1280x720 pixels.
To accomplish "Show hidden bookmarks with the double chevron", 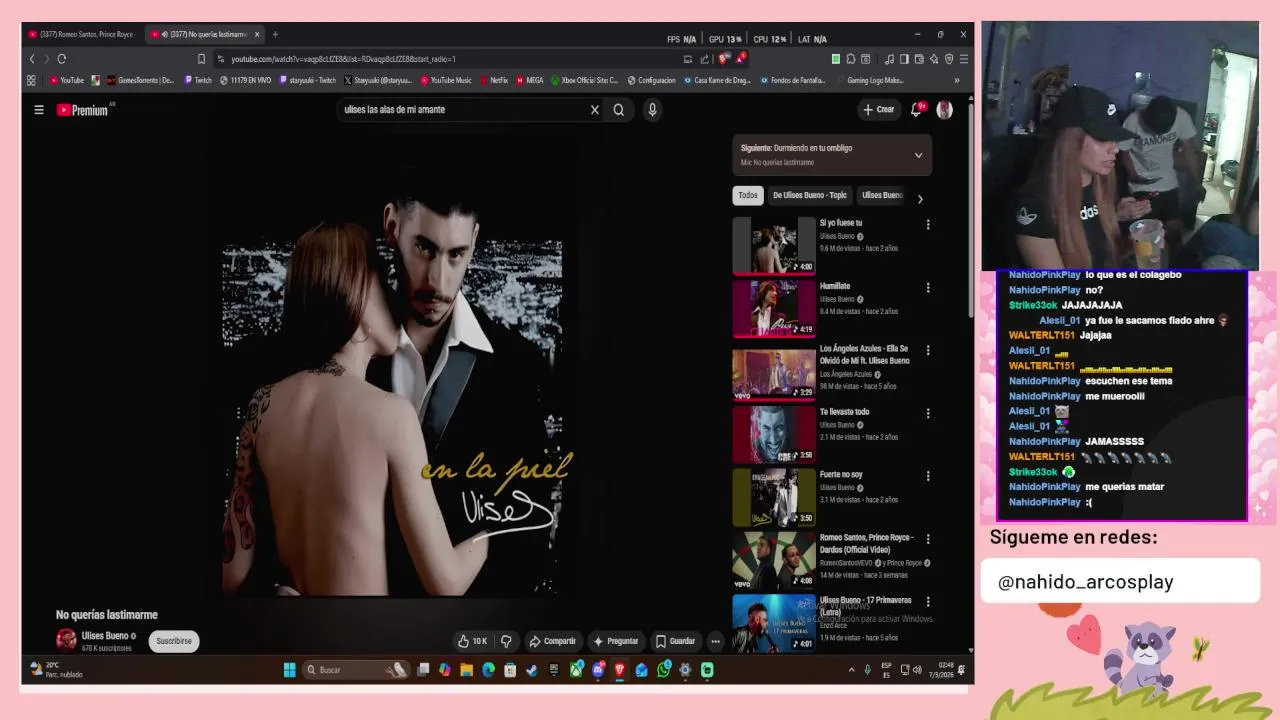I will [x=957, y=80].
